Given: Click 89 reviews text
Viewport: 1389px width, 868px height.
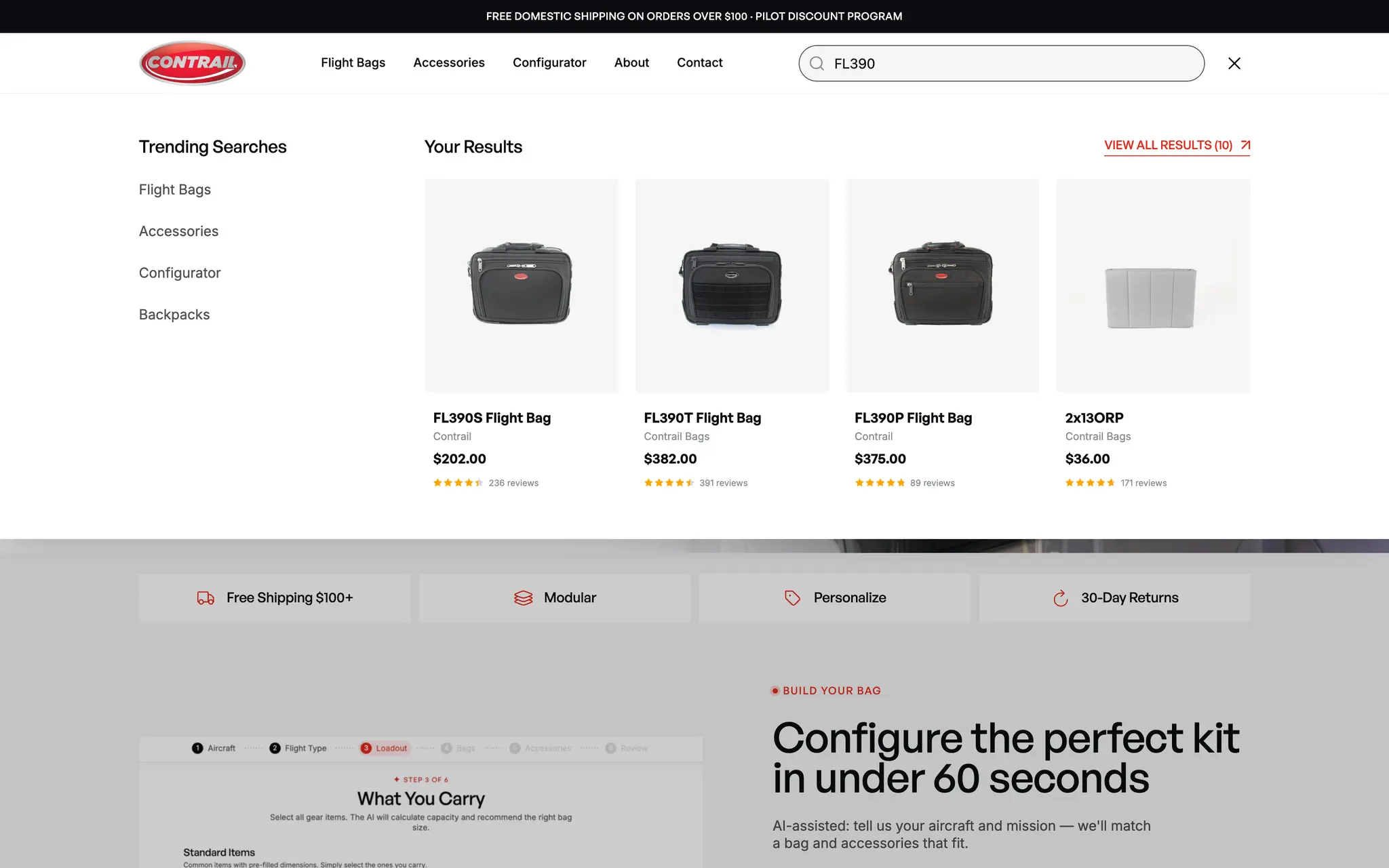Looking at the screenshot, I should 932,483.
